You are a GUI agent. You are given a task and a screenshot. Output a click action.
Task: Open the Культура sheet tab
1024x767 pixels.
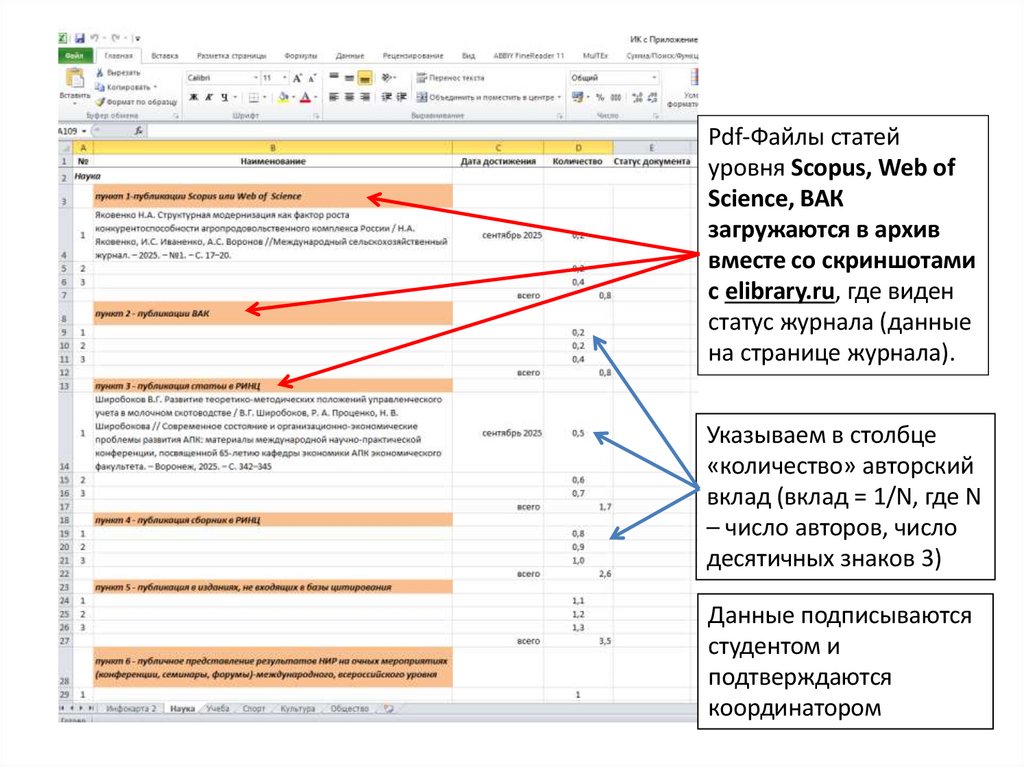[297, 709]
